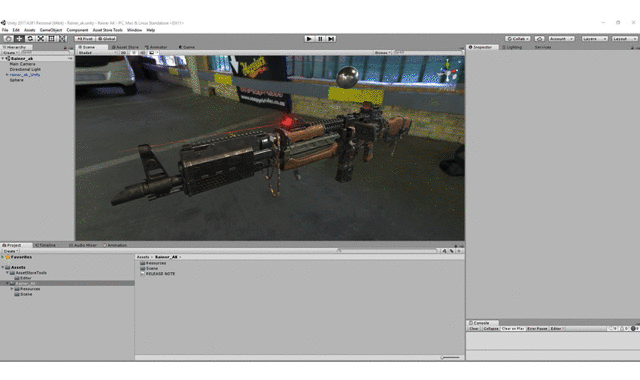Open the Gizmos dropdown
The width and height of the screenshot is (640, 380).
tap(382, 53)
